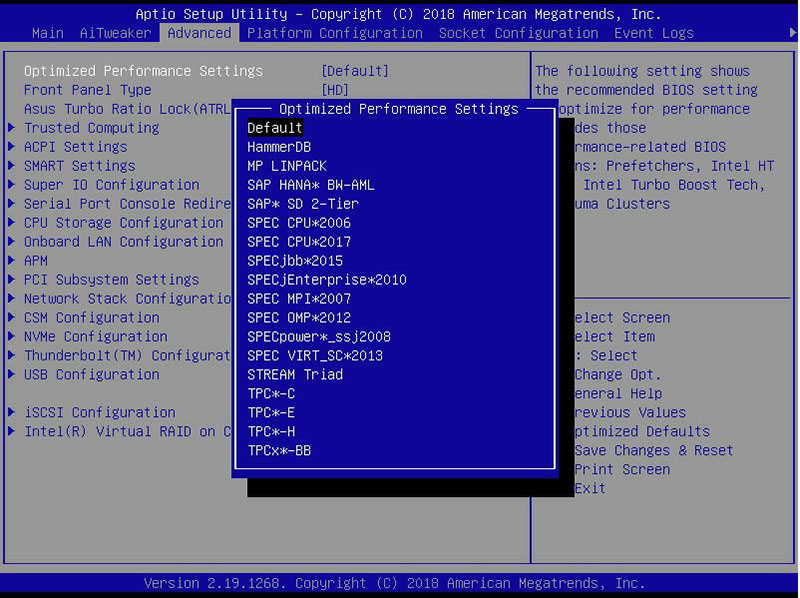Choose SPECjbb*2015 setting
Image resolution: width=800 pixels, height=598 pixels.
click(295, 261)
